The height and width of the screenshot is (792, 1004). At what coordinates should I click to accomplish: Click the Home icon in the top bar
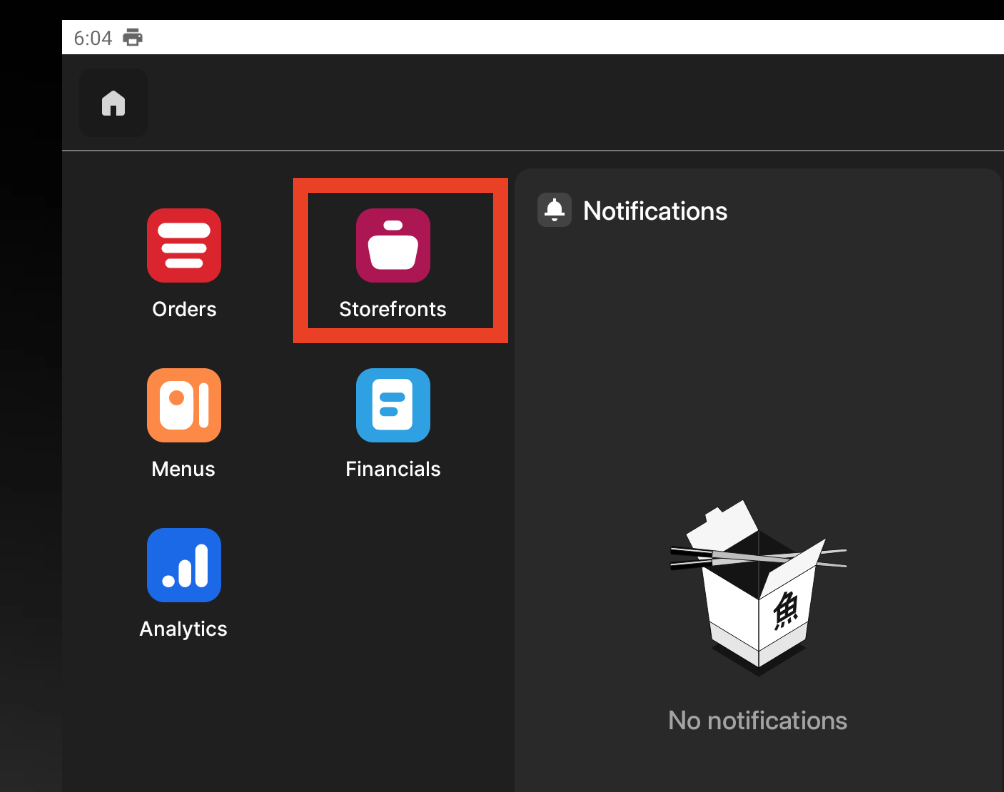click(113, 103)
